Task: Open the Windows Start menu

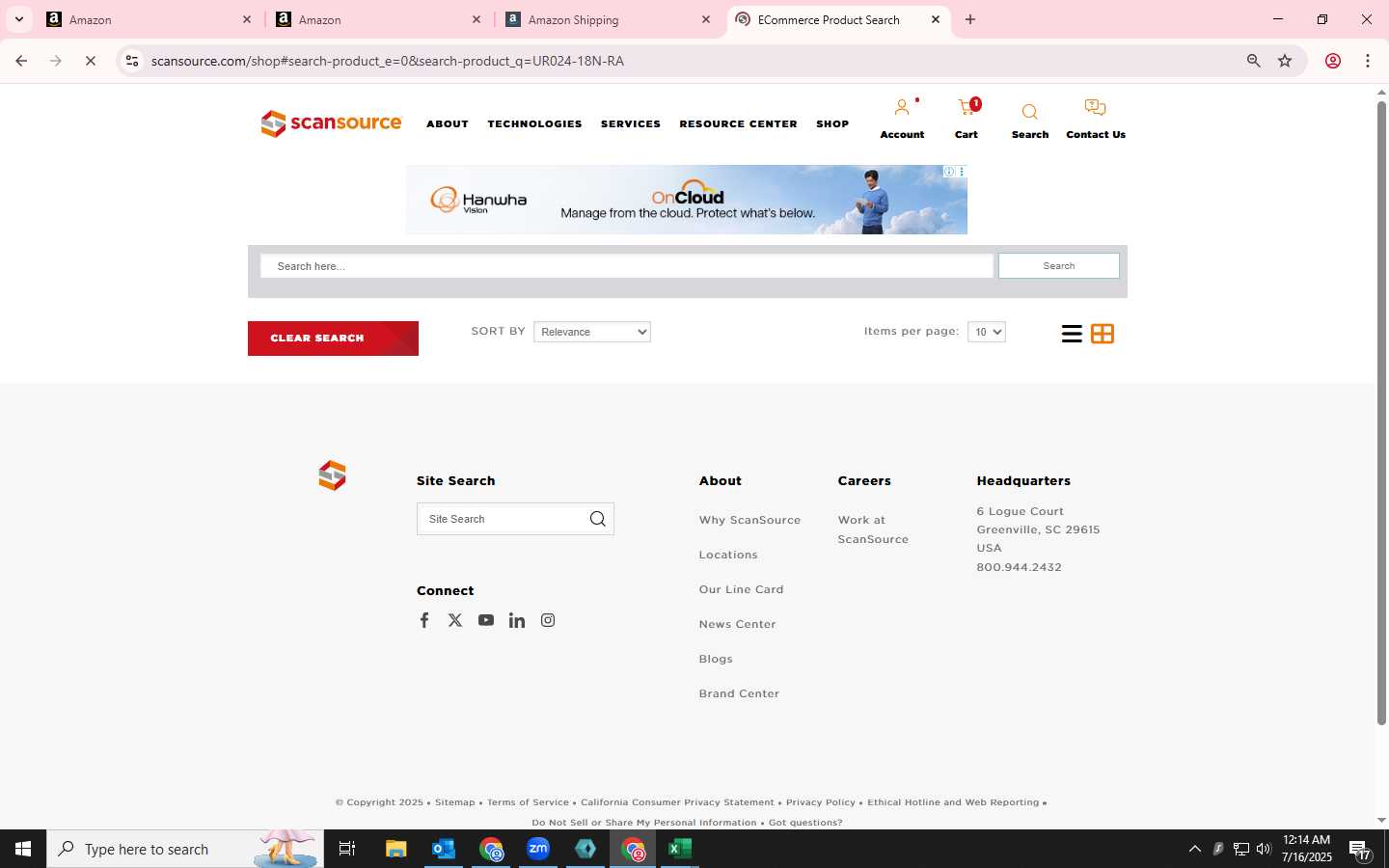Action: tap(23, 849)
